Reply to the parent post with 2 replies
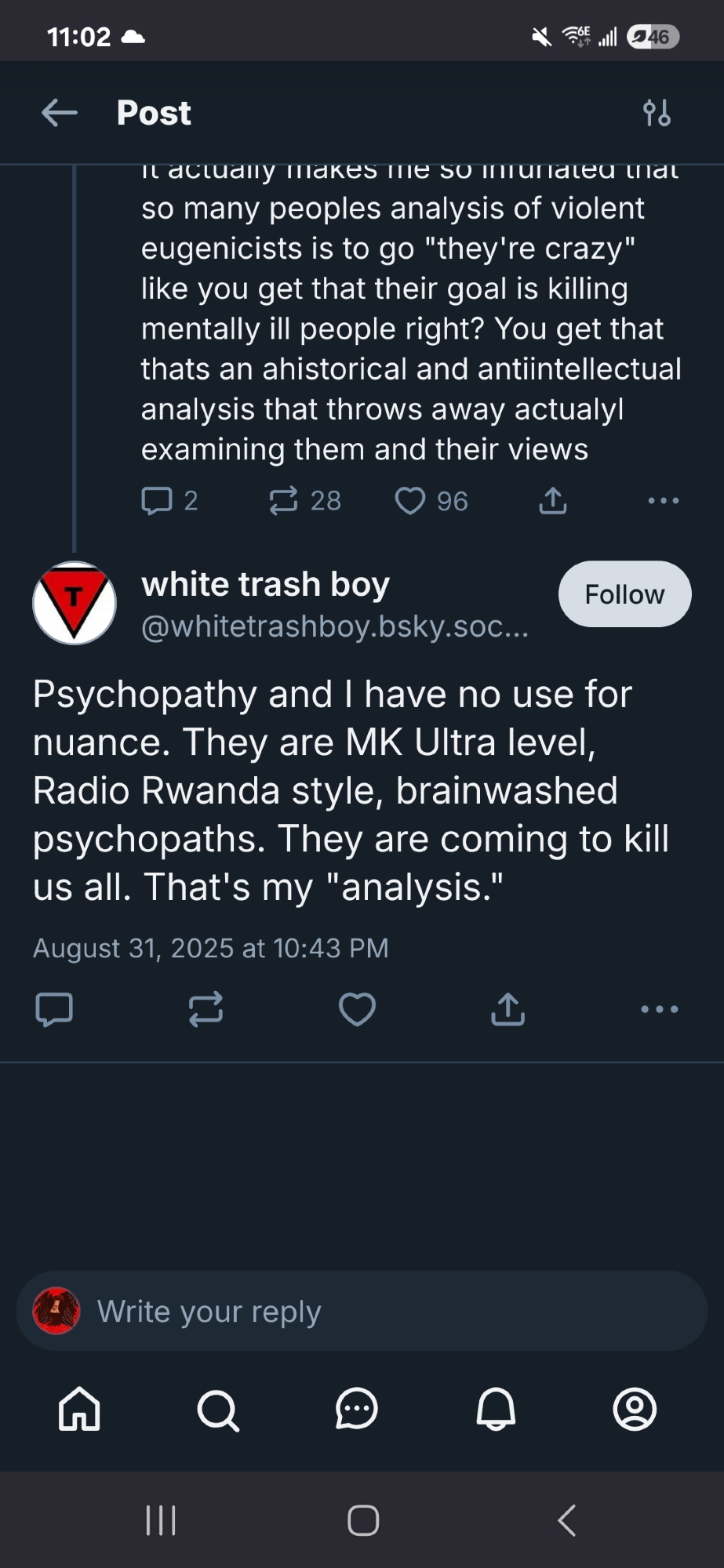The image size is (724, 1568). [158, 500]
